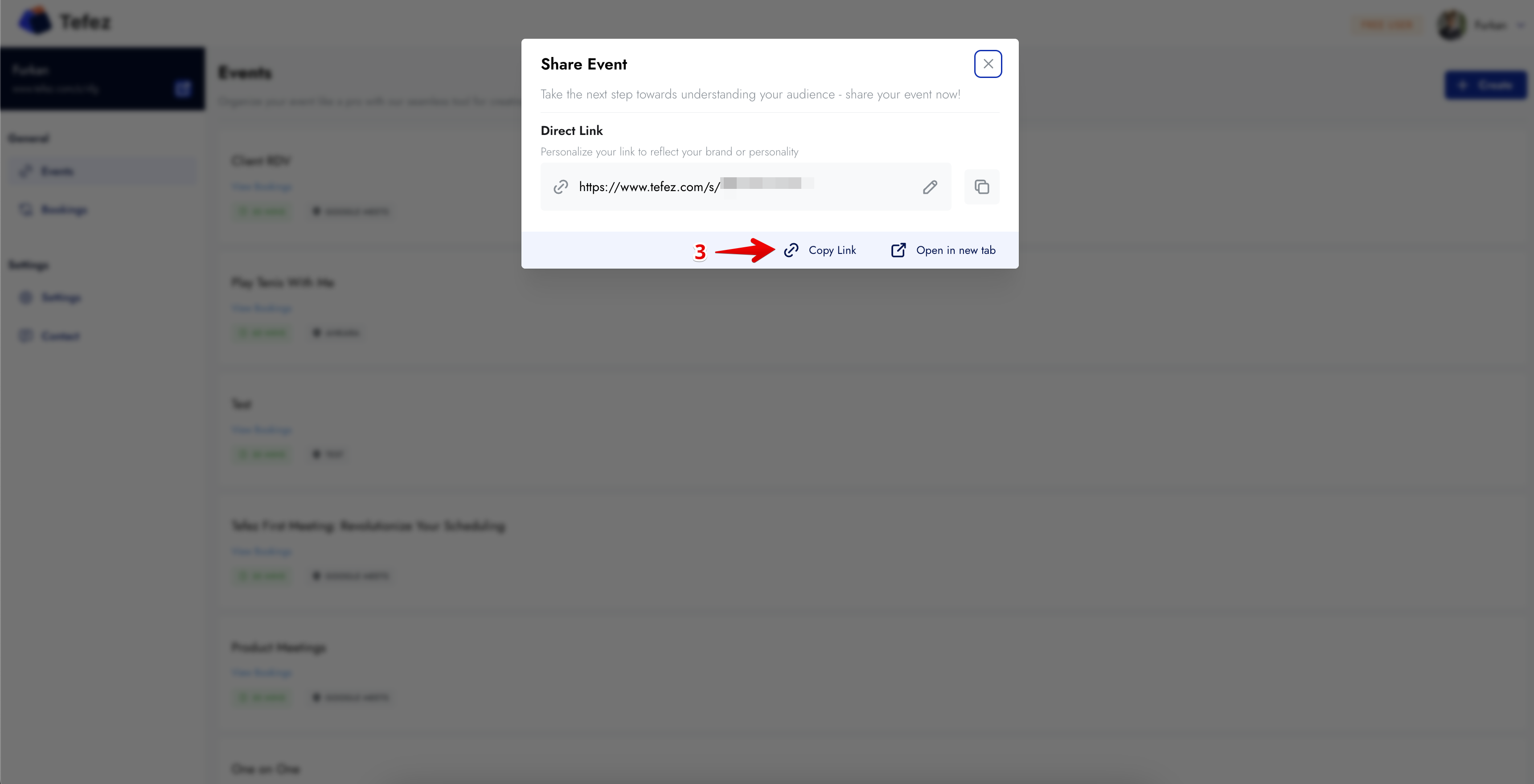
Task: Click the Tefez logo in the header
Action: [x=64, y=22]
